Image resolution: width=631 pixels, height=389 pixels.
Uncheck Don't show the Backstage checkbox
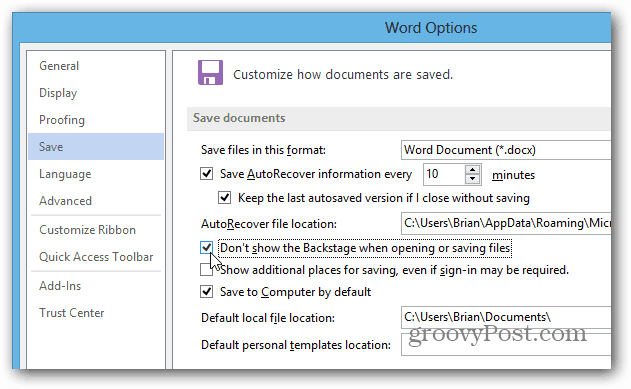pyautogui.click(x=206, y=247)
